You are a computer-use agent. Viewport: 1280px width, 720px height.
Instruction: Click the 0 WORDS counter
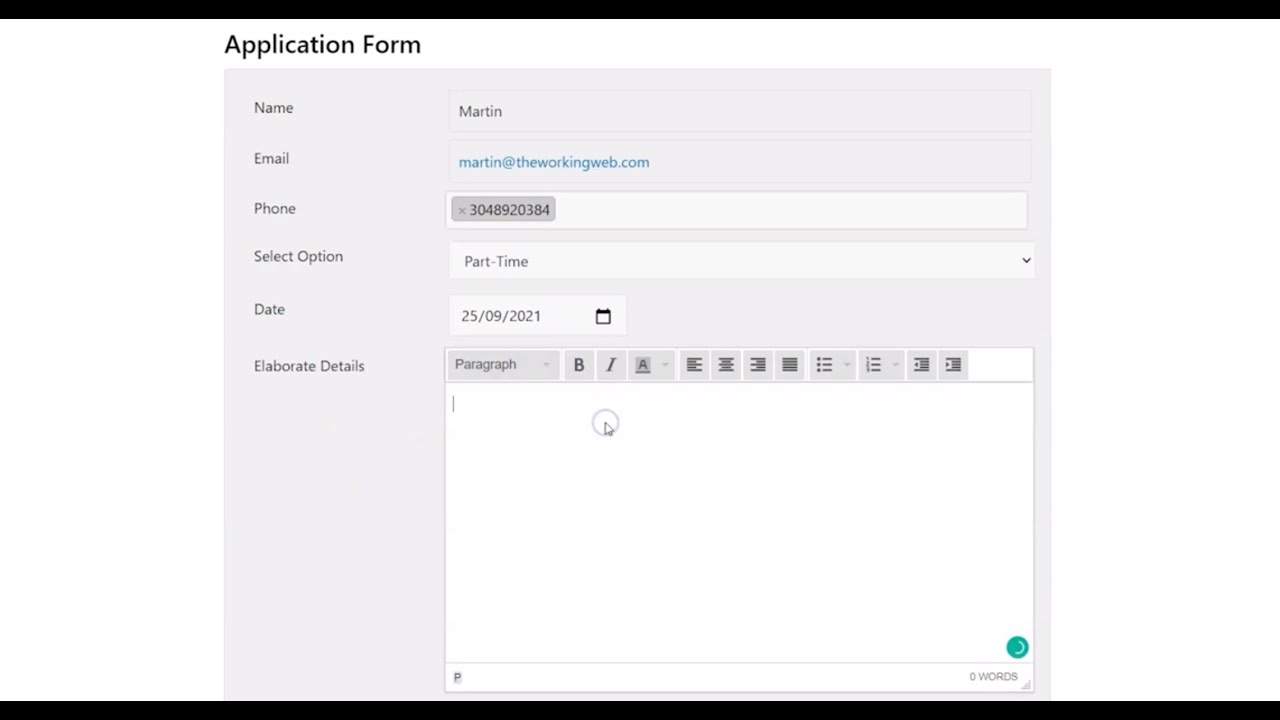[993, 677]
